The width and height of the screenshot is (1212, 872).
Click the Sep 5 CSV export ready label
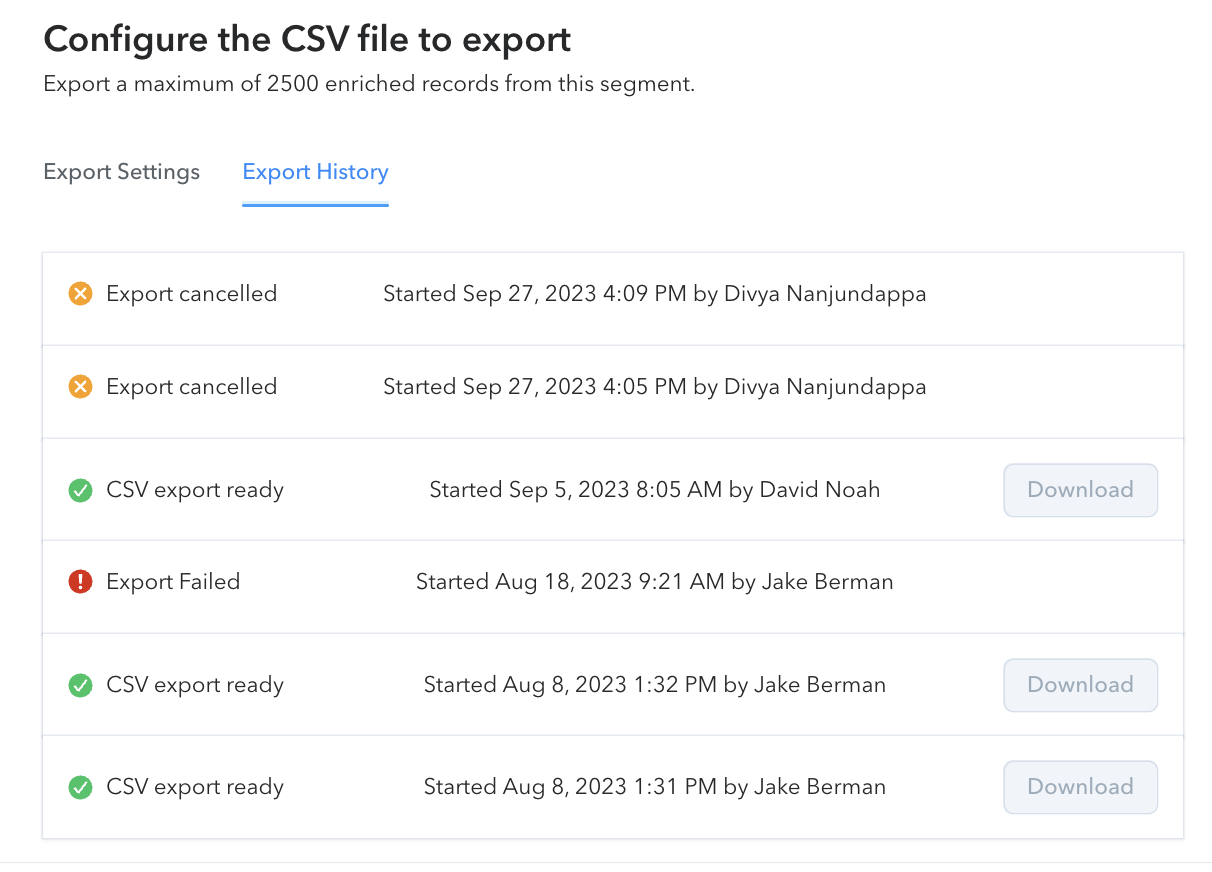195,490
